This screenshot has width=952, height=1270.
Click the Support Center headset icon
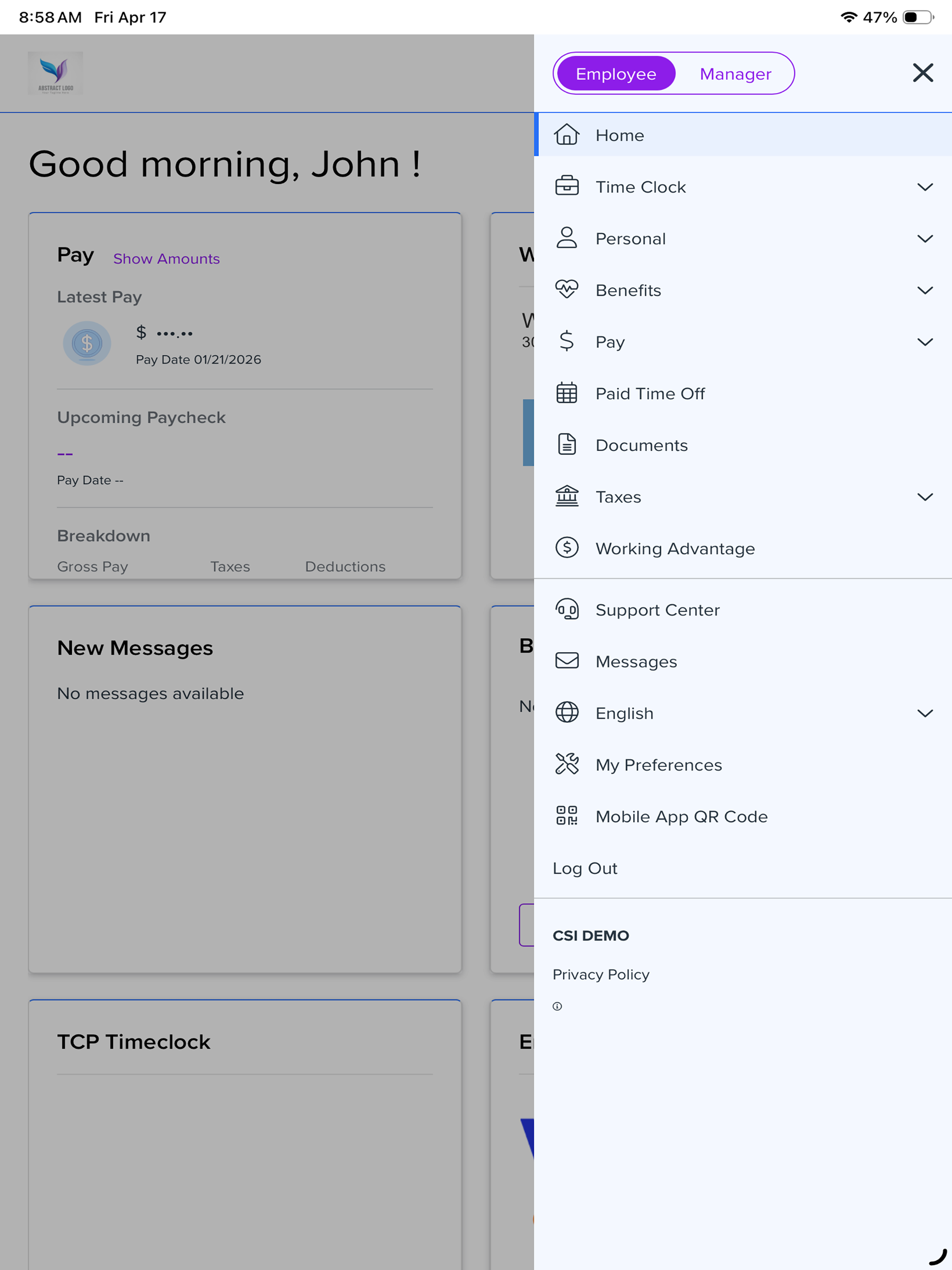click(x=566, y=609)
